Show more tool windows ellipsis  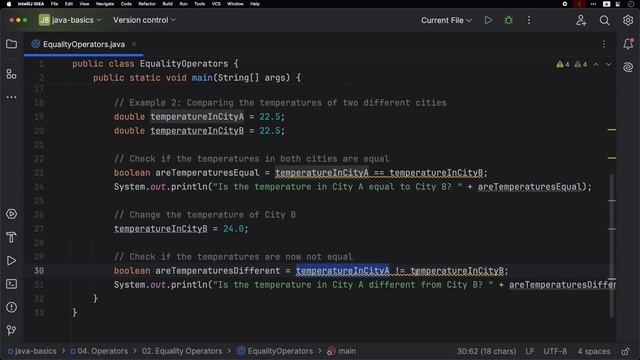11,97
